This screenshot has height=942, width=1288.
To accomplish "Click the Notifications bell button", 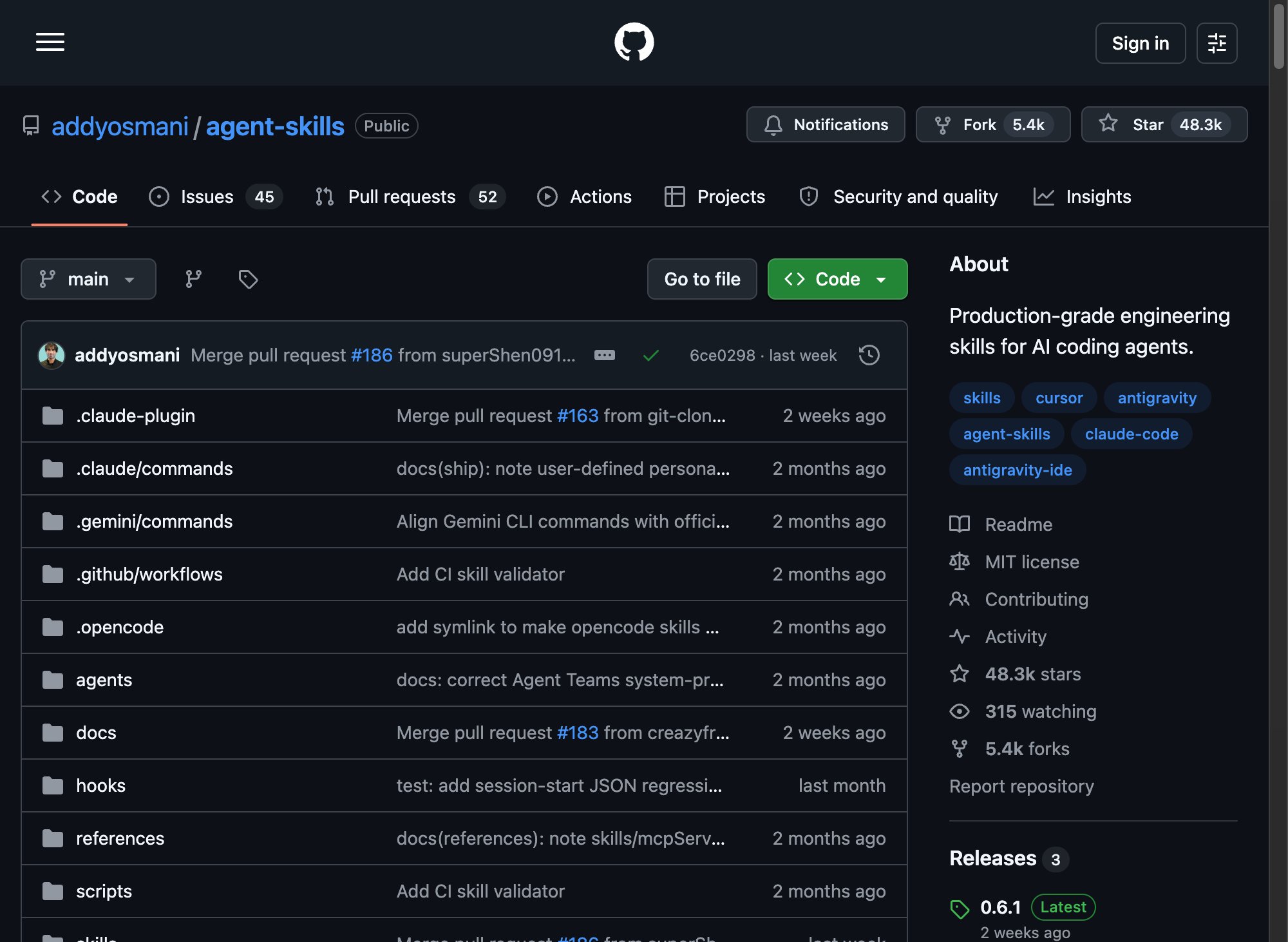I will (826, 124).
